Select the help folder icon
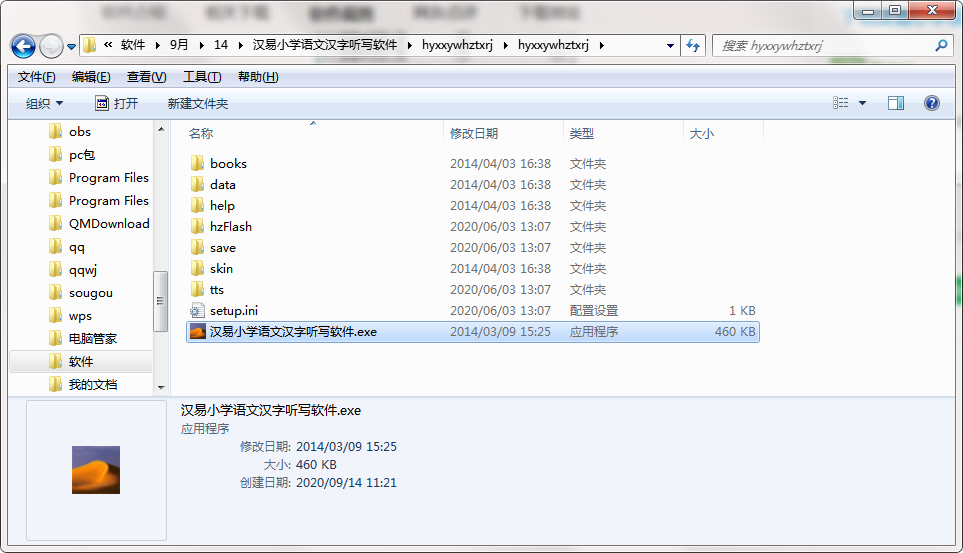This screenshot has height=553, width=963. click(197, 205)
